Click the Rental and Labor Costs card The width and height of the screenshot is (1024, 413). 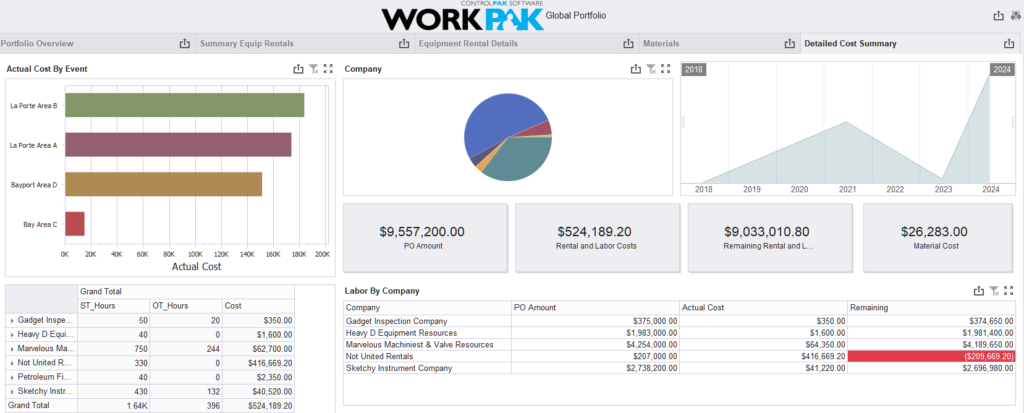point(596,237)
